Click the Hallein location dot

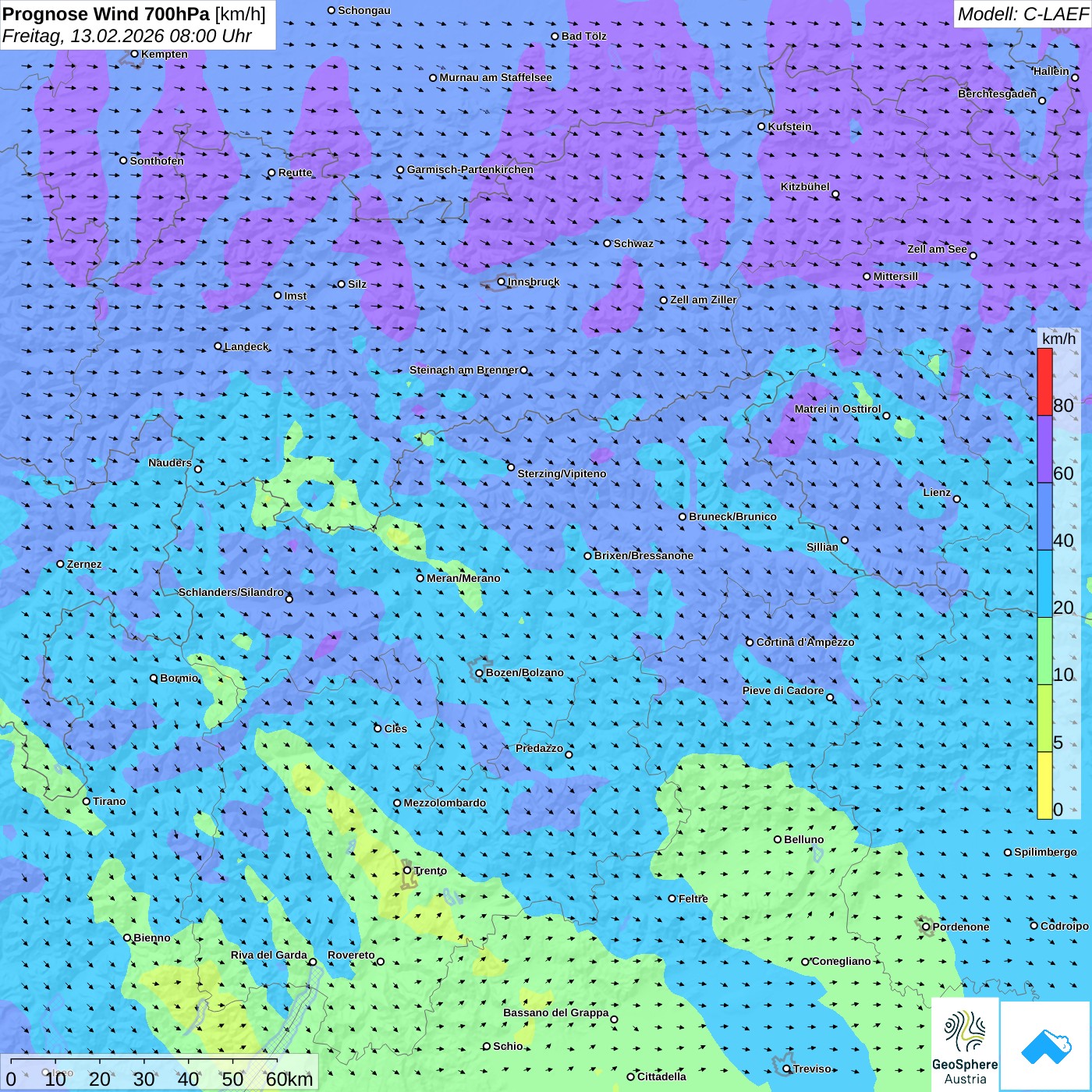[1075, 77]
